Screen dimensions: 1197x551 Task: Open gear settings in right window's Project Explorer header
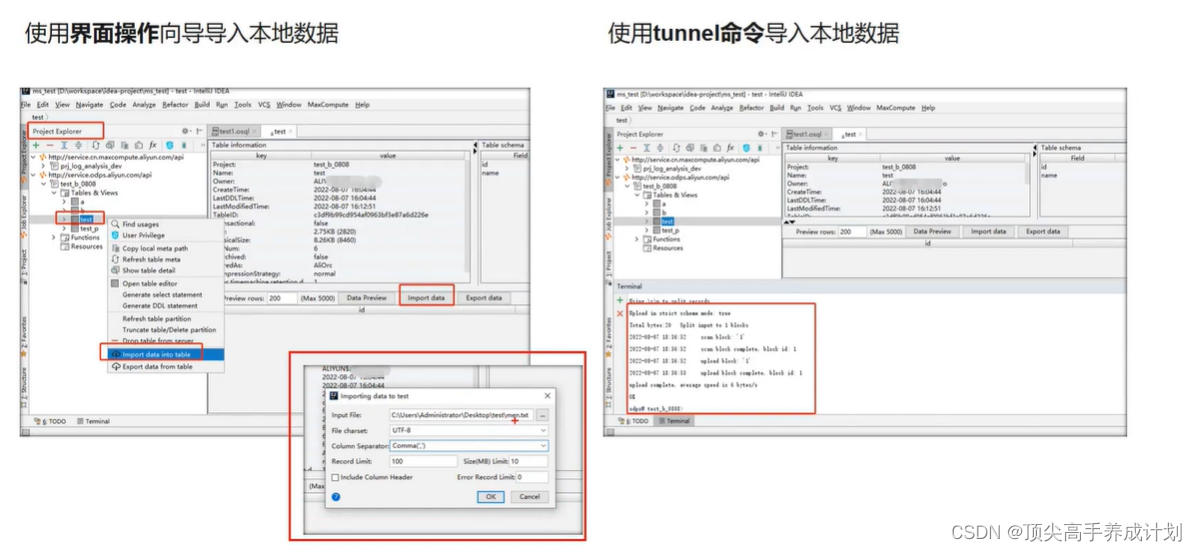[x=761, y=134]
